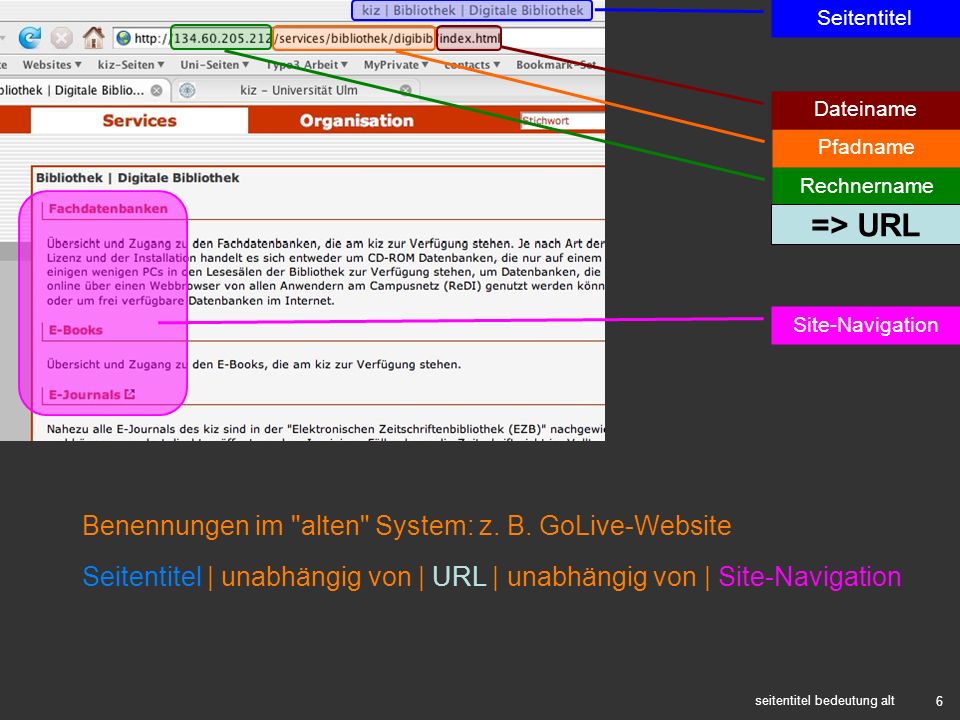
Task: Open the Bookmark-Set bookmark folder
Action: point(556,64)
